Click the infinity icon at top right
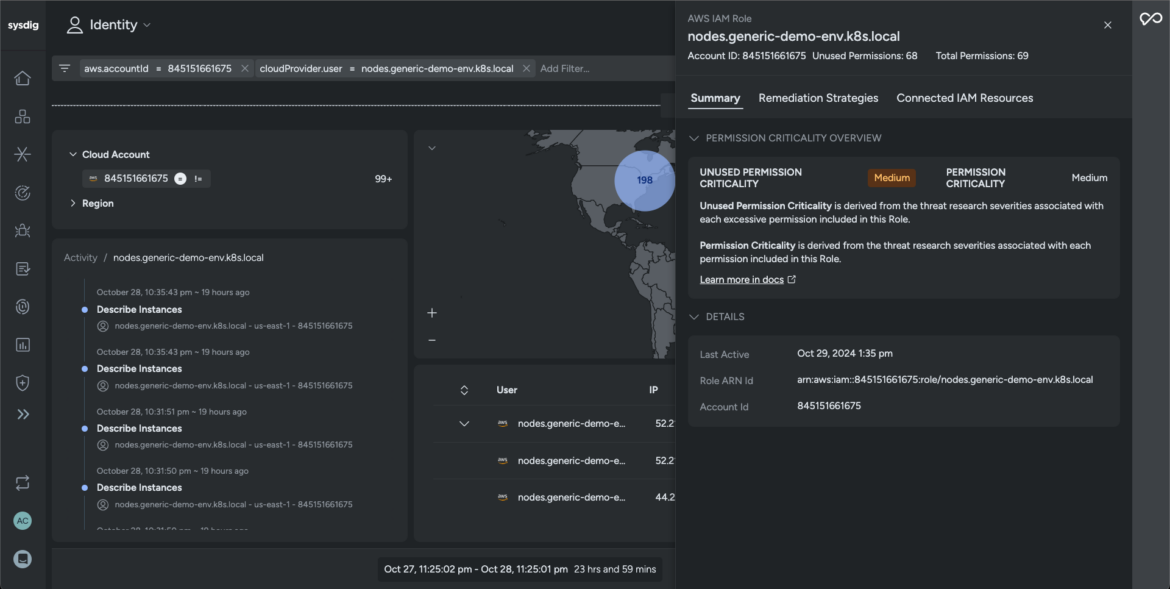This screenshot has height=589, width=1170. pyautogui.click(x=1151, y=19)
